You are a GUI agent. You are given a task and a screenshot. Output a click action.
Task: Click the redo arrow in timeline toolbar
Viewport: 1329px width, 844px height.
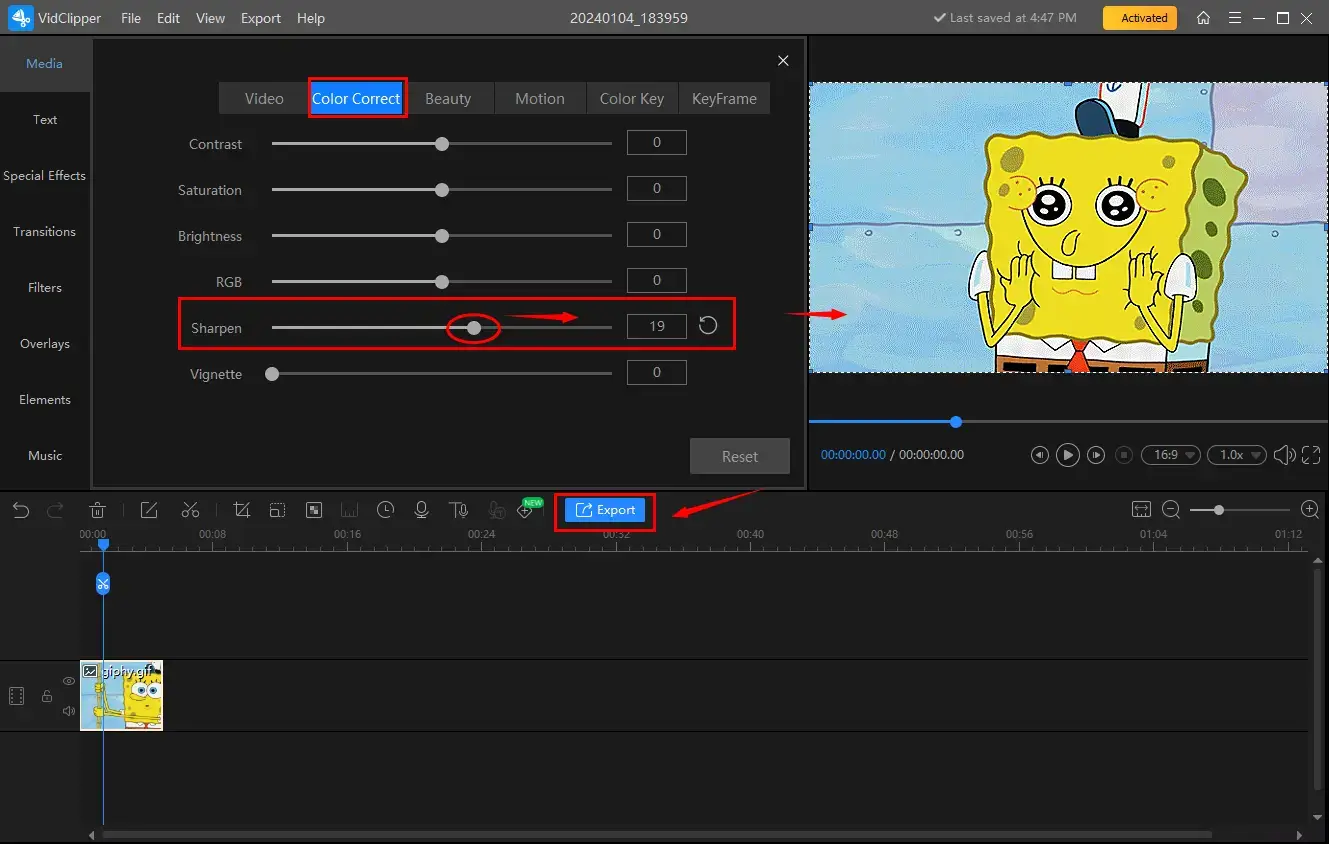(x=56, y=510)
